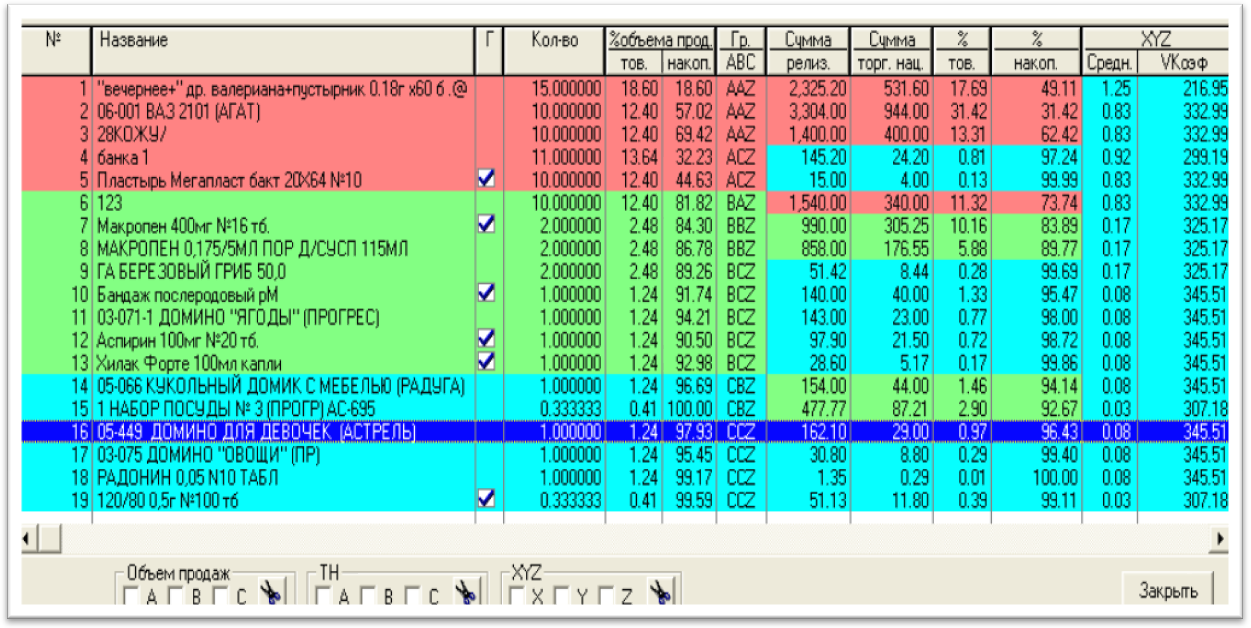The height and width of the screenshot is (628, 1251).
Task: Tick the X checkbox in XYZ group
Action: coord(516,597)
